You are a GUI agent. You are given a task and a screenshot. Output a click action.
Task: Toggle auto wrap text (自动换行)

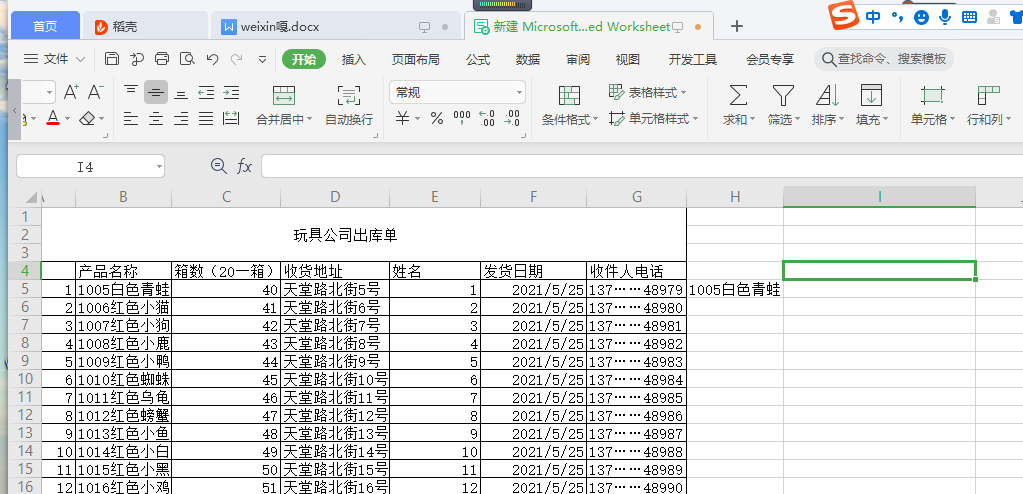[x=349, y=106]
